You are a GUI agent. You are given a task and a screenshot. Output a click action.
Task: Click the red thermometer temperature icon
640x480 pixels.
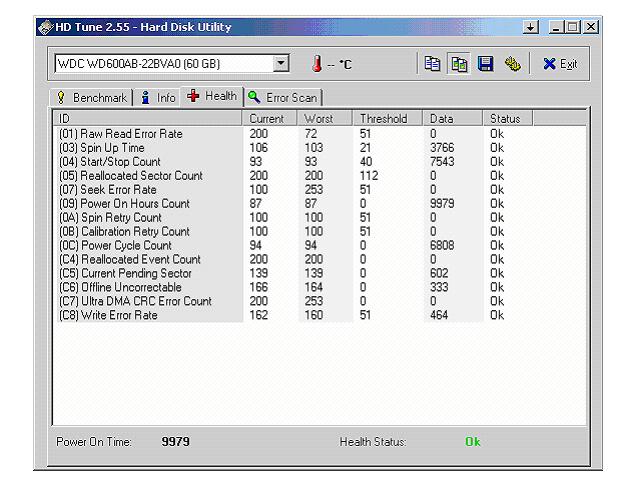[x=317, y=64]
